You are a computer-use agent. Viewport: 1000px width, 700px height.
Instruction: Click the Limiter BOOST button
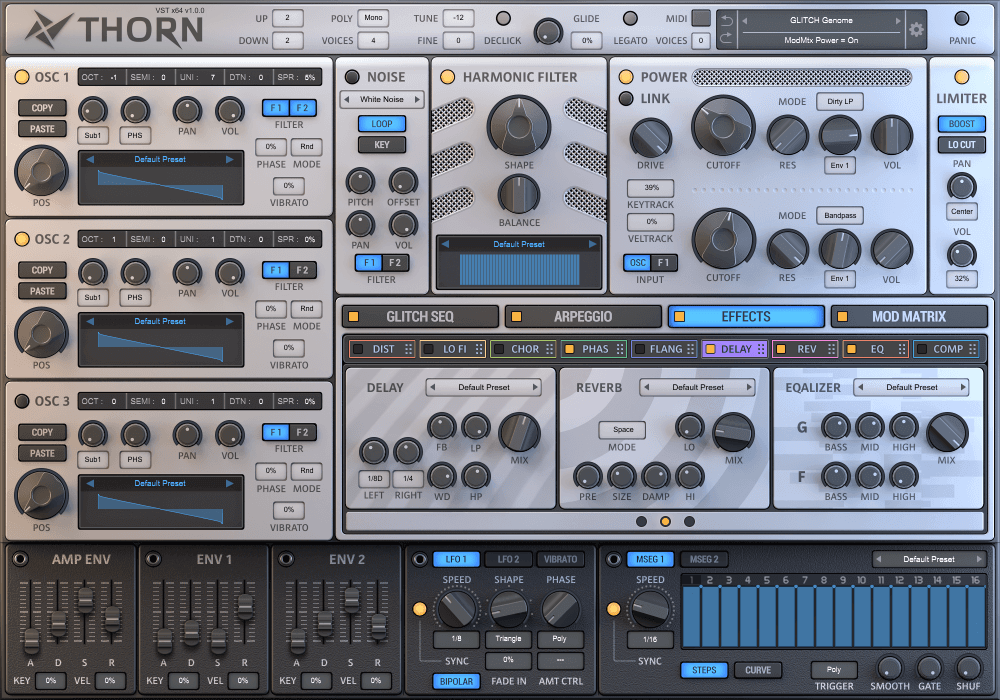pyautogui.click(x=962, y=124)
